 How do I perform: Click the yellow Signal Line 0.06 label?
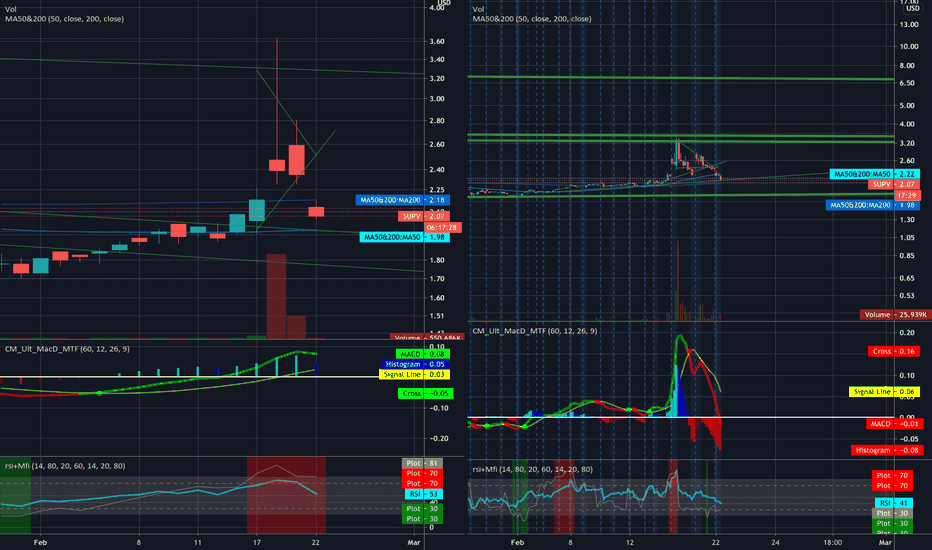click(x=884, y=392)
